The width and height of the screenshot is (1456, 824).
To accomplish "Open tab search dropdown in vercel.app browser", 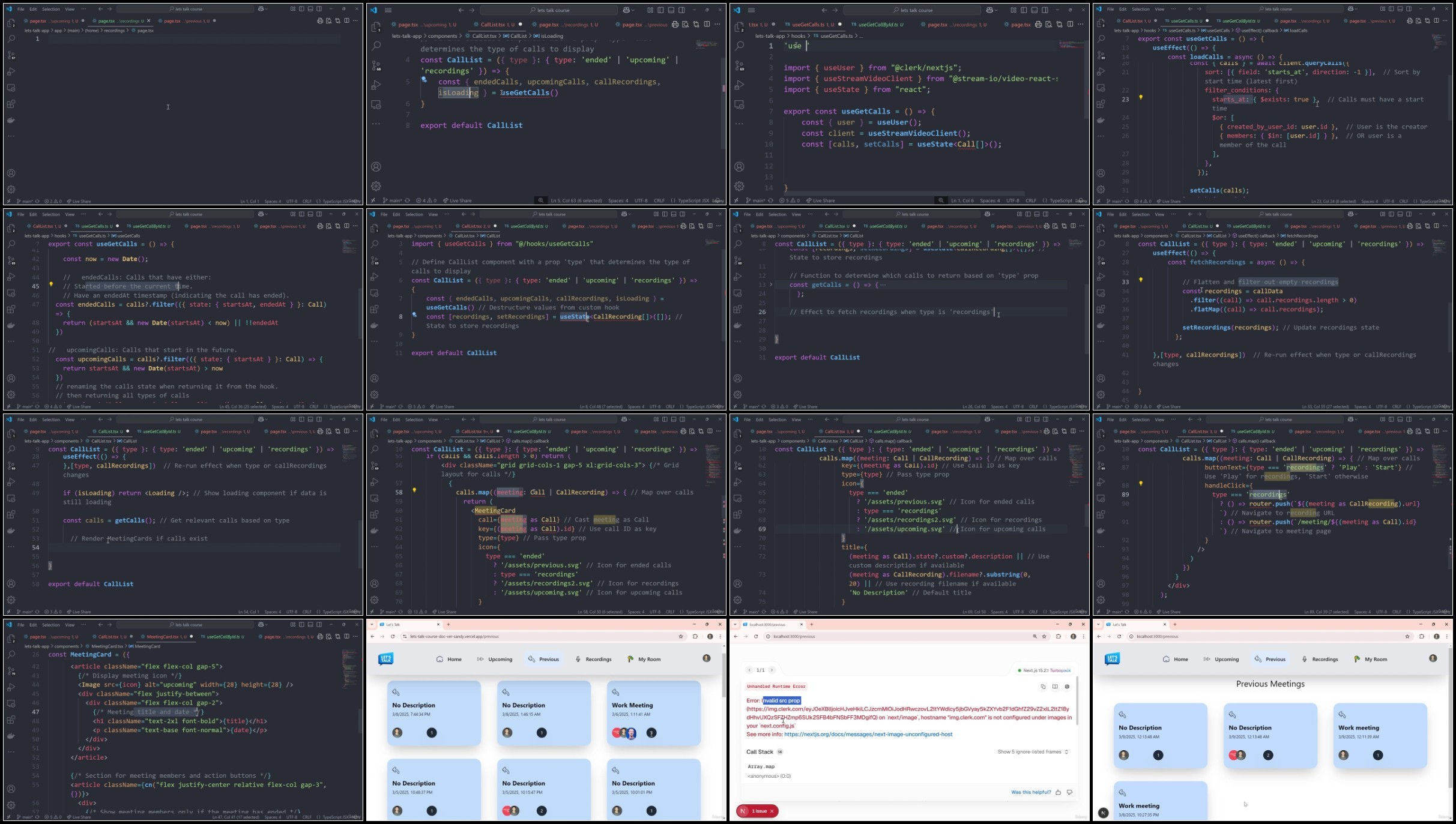I will tap(372, 625).
